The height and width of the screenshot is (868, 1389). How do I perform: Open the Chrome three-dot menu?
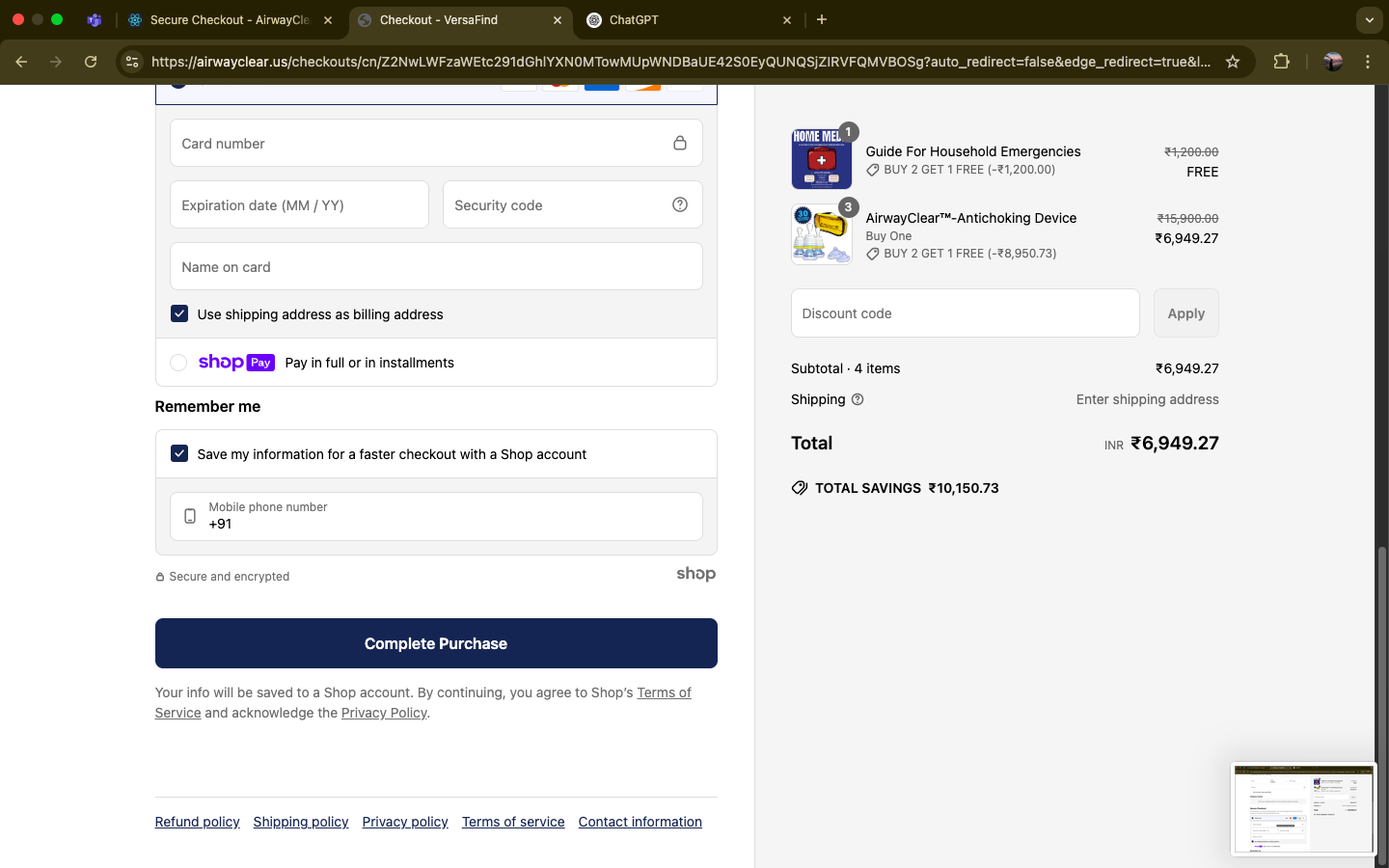[x=1367, y=62]
